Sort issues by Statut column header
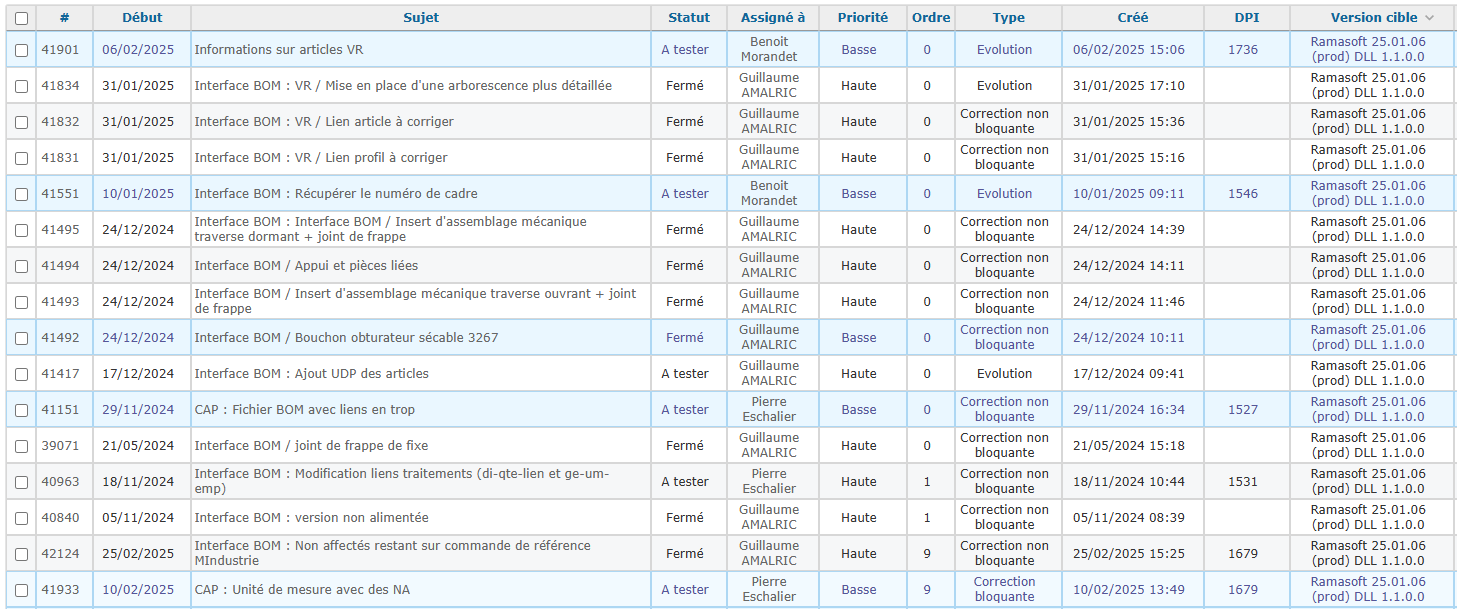Viewport: 1457px width, 609px height. 688,18
